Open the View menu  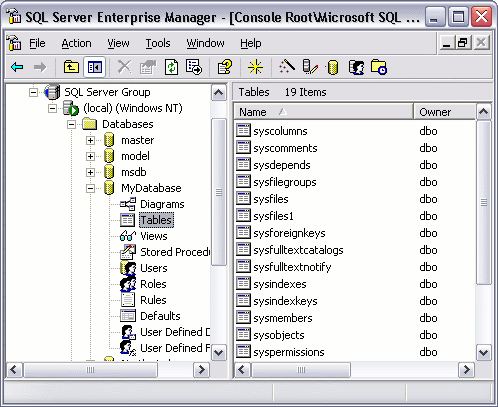pos(118,43)
